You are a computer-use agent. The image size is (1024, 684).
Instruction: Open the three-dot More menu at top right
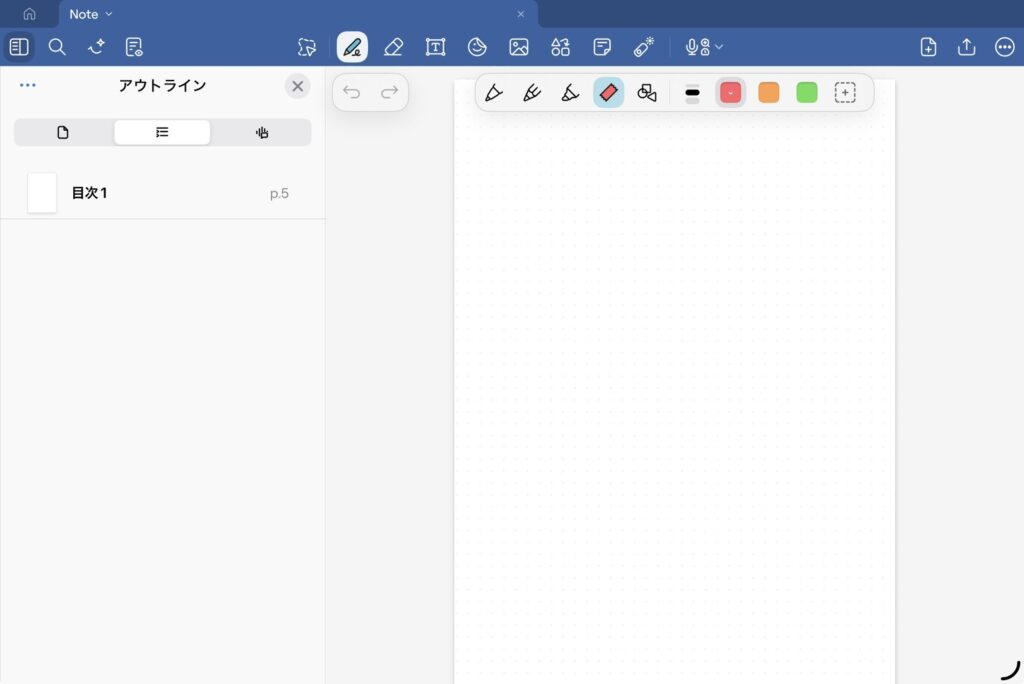tap(1004, 47)
